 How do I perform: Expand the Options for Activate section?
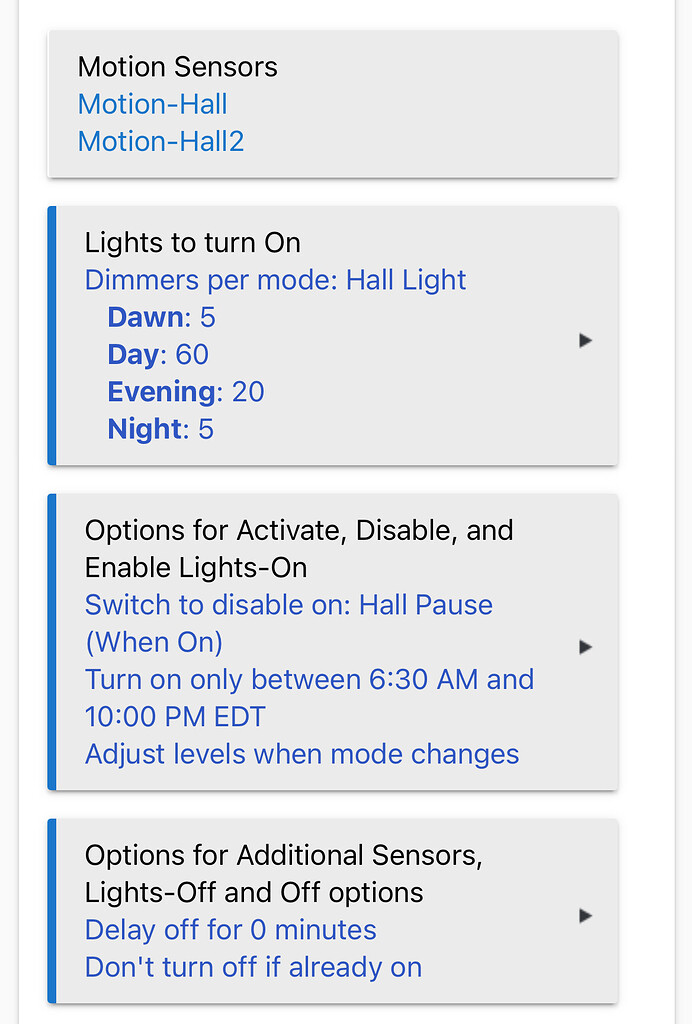(x=585, y=647)
